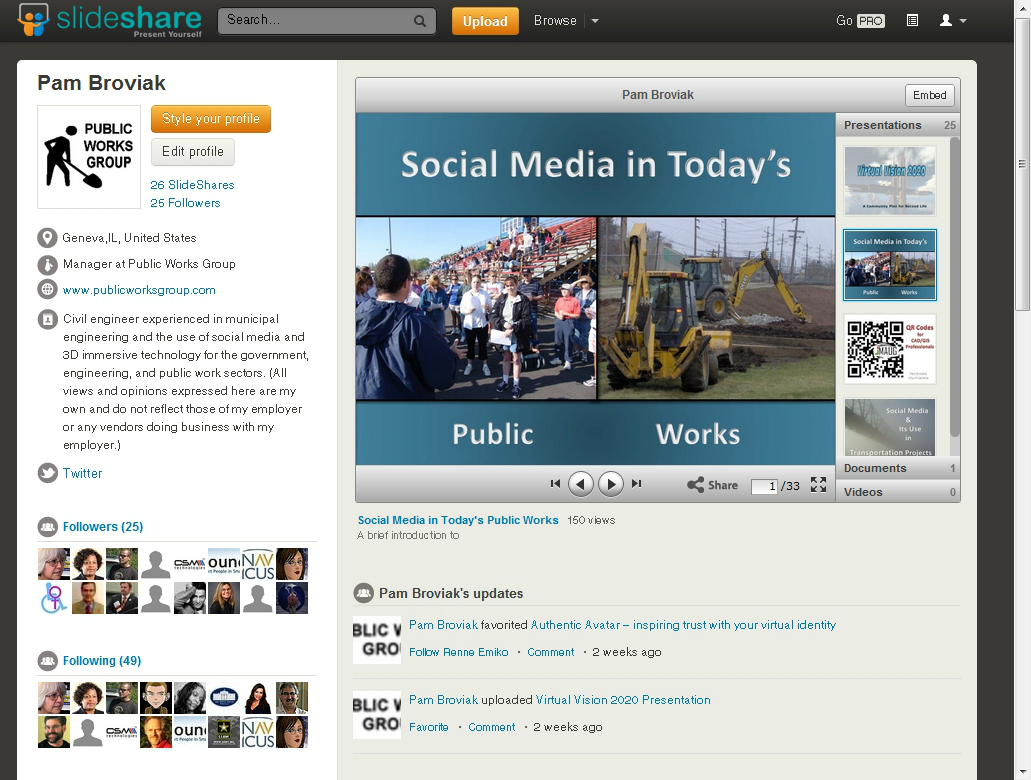Click the CSM follower avatar in Followers
1031x780 pixels.
190,564
